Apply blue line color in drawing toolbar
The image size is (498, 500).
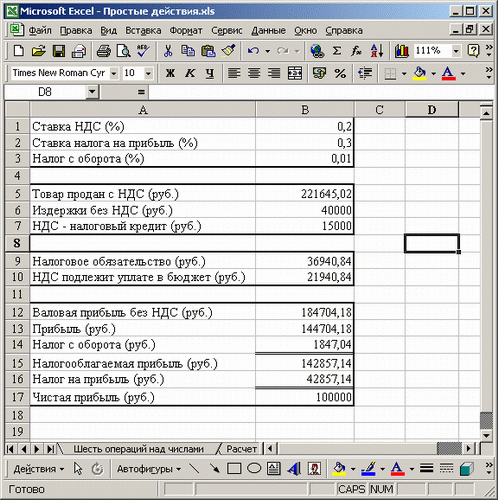368,469
